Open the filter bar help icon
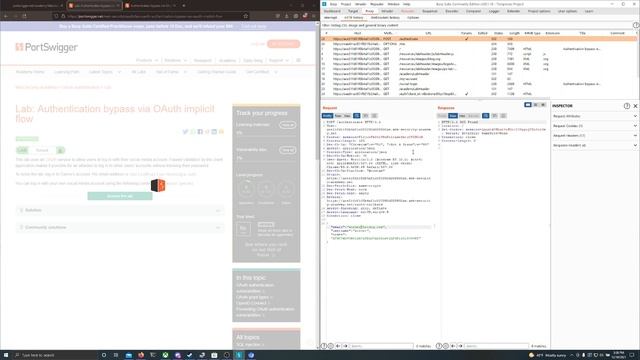 coord(636,25)
